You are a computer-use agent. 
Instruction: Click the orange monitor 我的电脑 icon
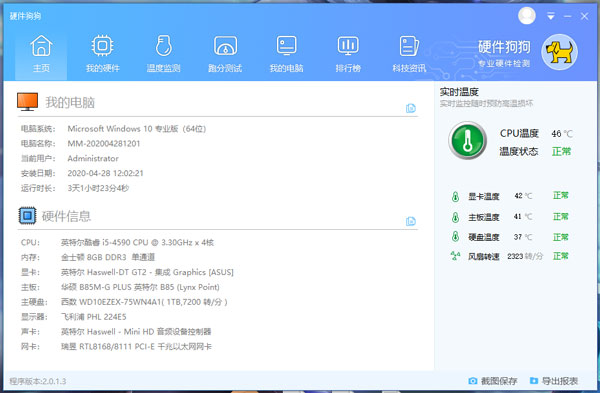pos(27,102)
